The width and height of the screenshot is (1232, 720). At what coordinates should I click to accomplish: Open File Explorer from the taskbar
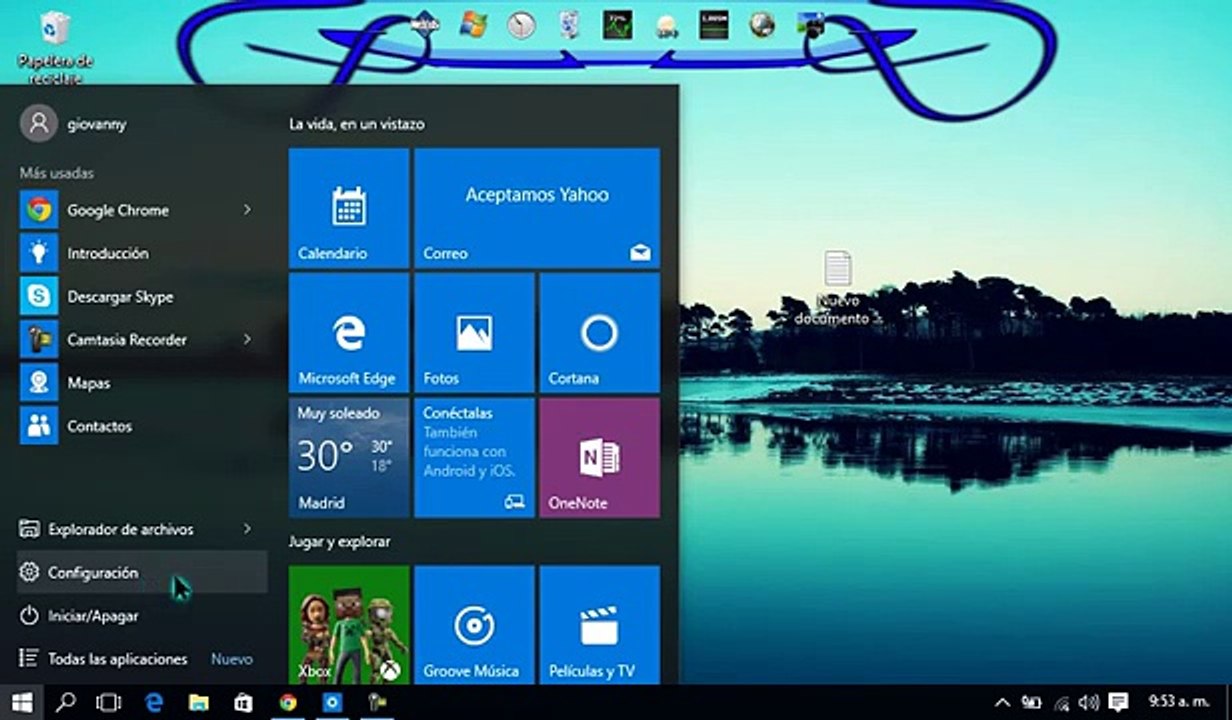198,702
